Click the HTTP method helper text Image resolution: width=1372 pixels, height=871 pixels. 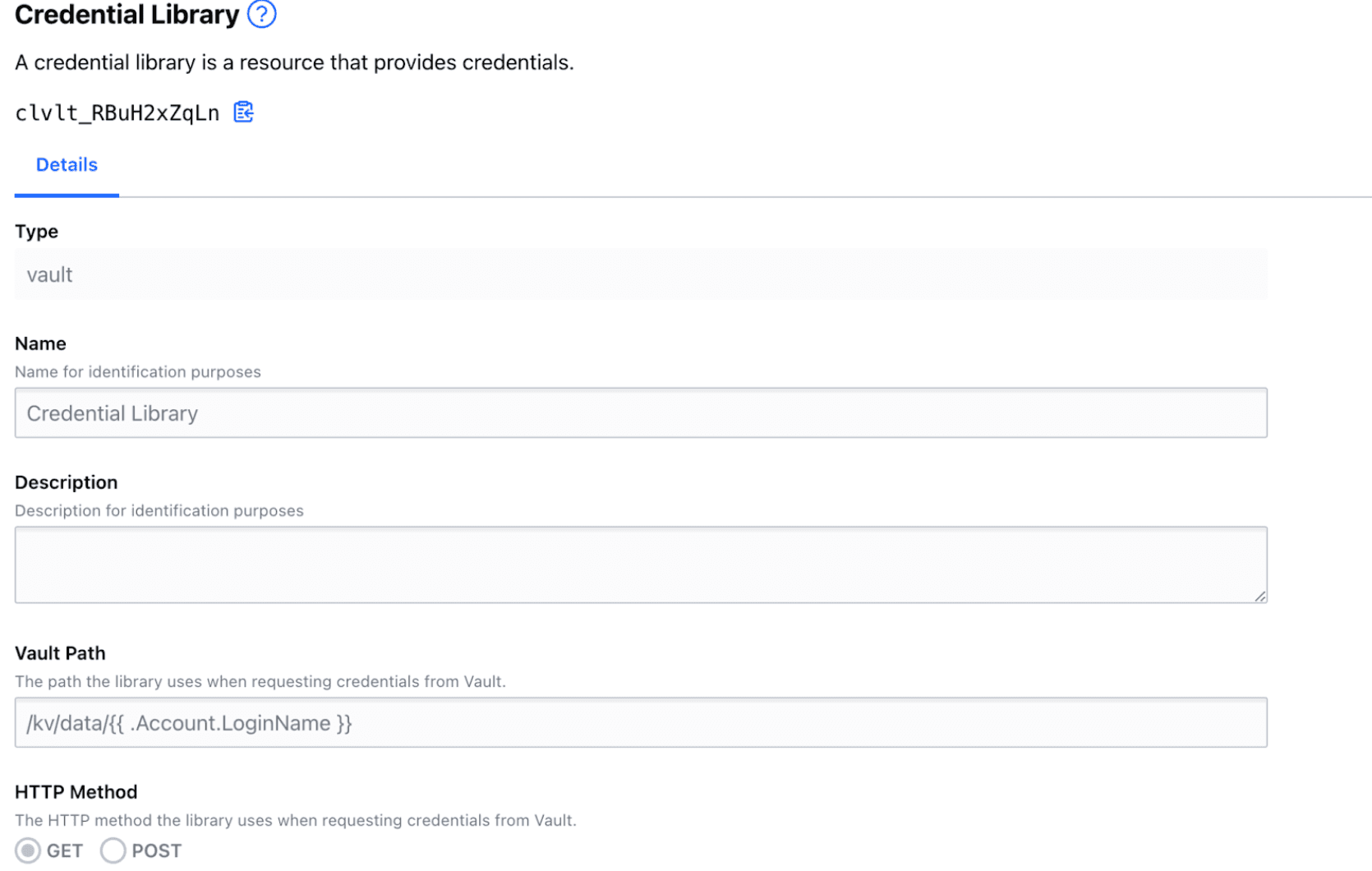[296, 821]
